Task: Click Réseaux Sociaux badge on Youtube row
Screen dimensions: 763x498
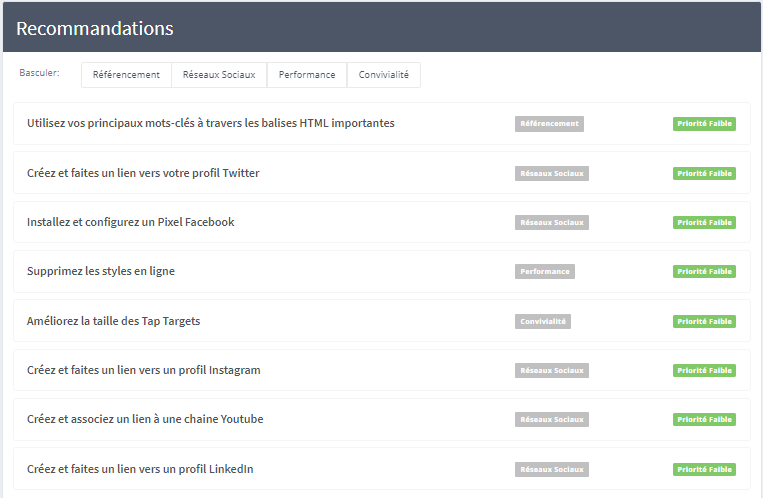Action: (x=552, y=420)
